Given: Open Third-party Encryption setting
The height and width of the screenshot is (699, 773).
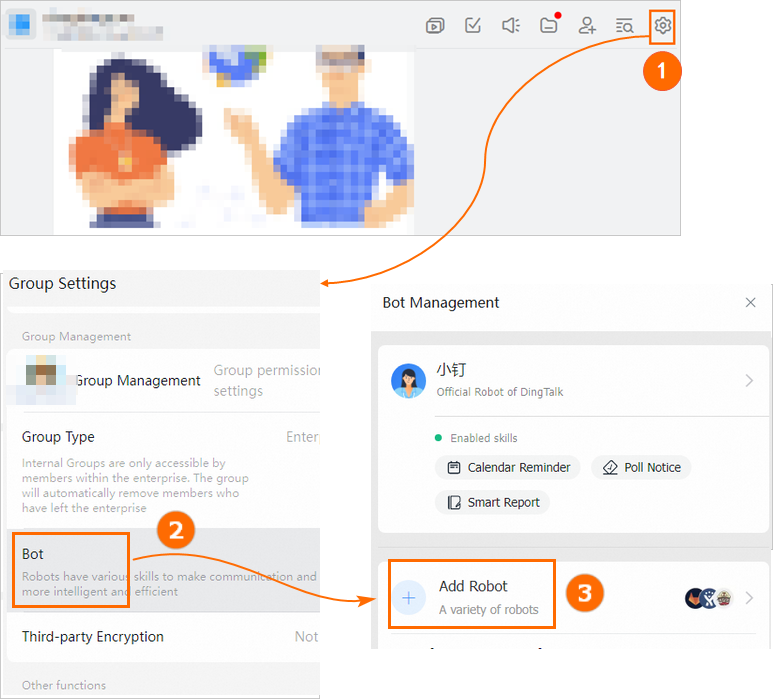Looking at the screenshot, I should pos(163,637).
